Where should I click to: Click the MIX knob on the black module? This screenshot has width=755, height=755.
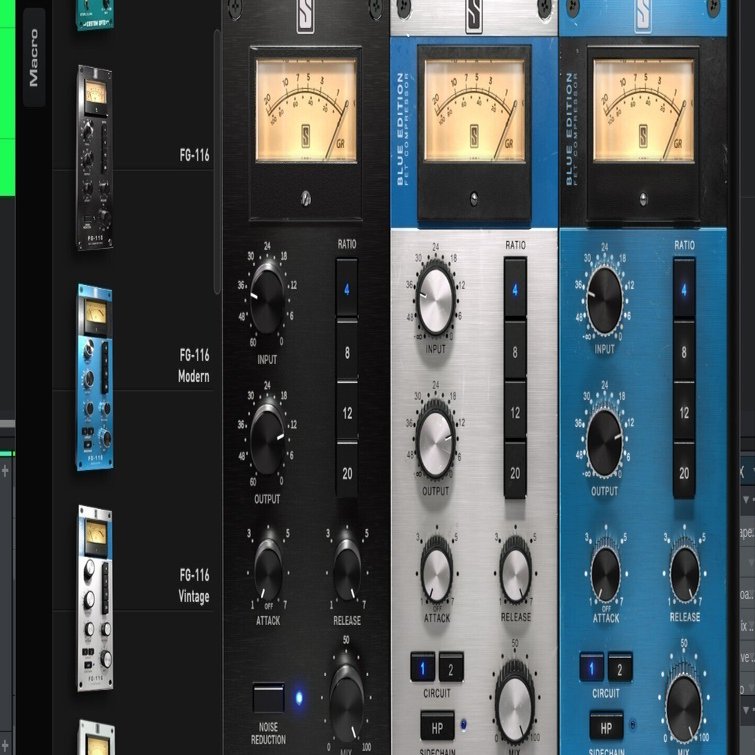coord(346,703)
